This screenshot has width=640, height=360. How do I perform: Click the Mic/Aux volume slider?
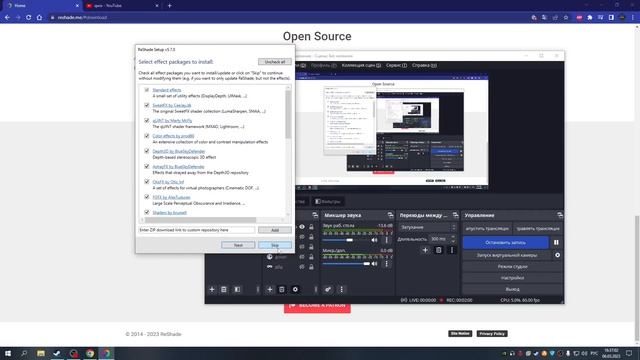point(346,264)
